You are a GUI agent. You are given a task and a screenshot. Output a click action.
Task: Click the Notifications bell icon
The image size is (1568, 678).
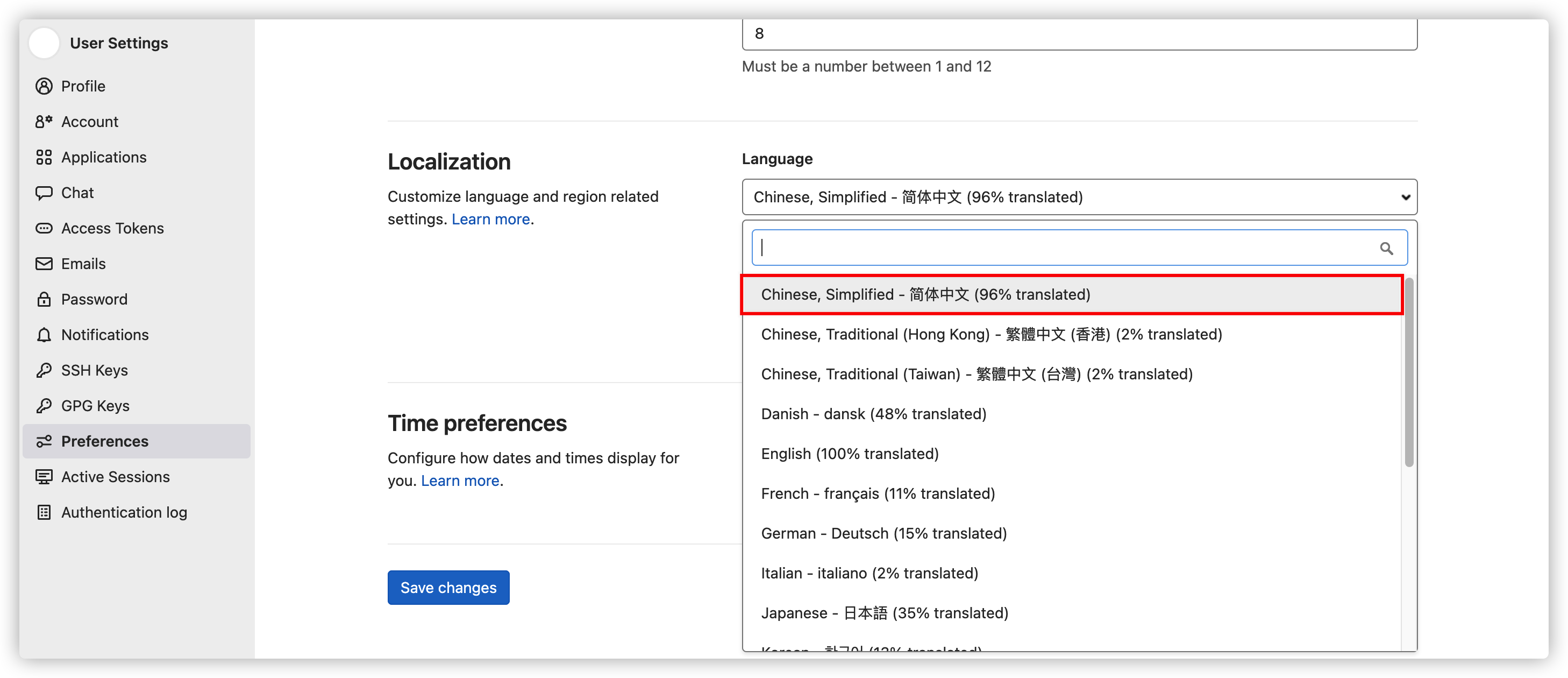click(44, 335)
